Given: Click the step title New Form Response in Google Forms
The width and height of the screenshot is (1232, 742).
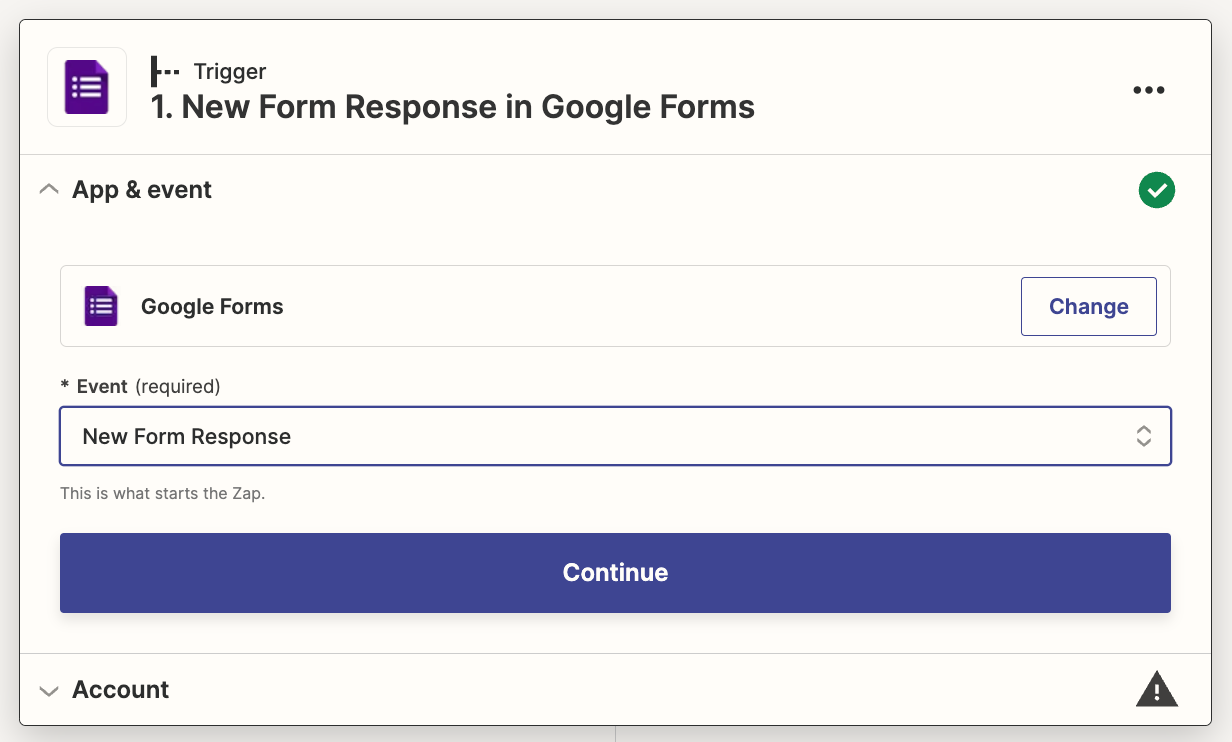Looking at the screenshot, I should (452, 107).
